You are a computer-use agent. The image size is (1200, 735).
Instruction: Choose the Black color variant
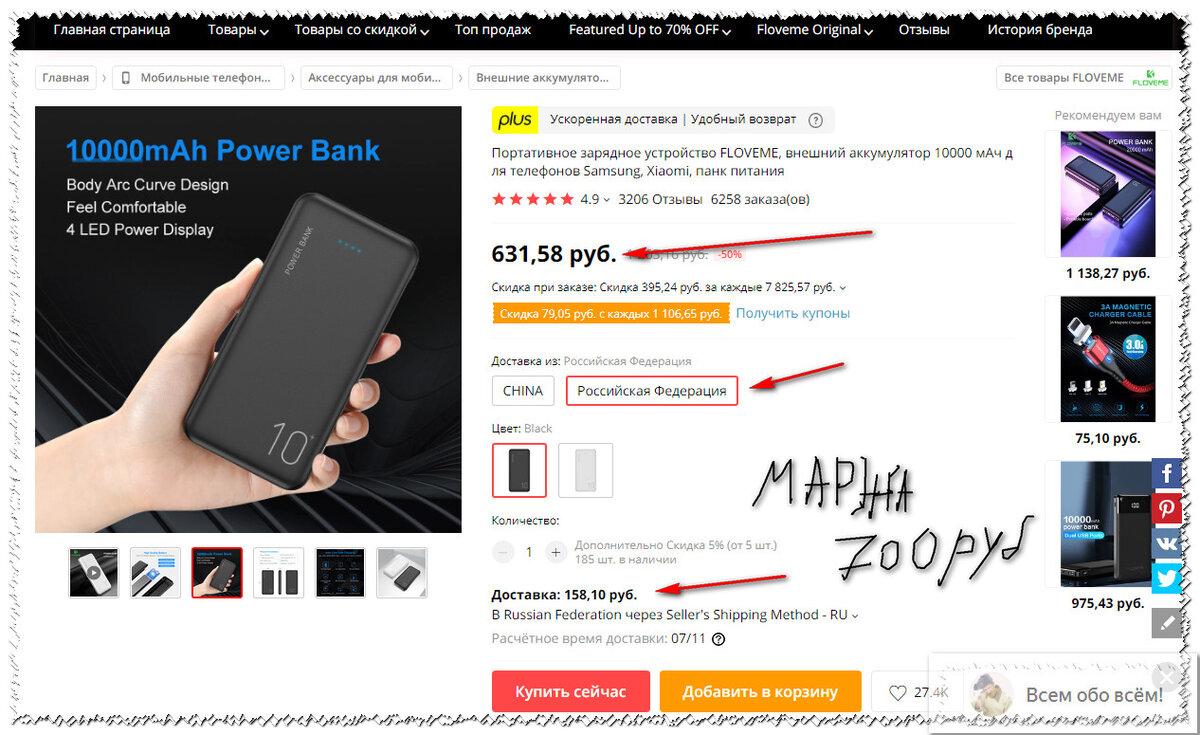point(520,470)
